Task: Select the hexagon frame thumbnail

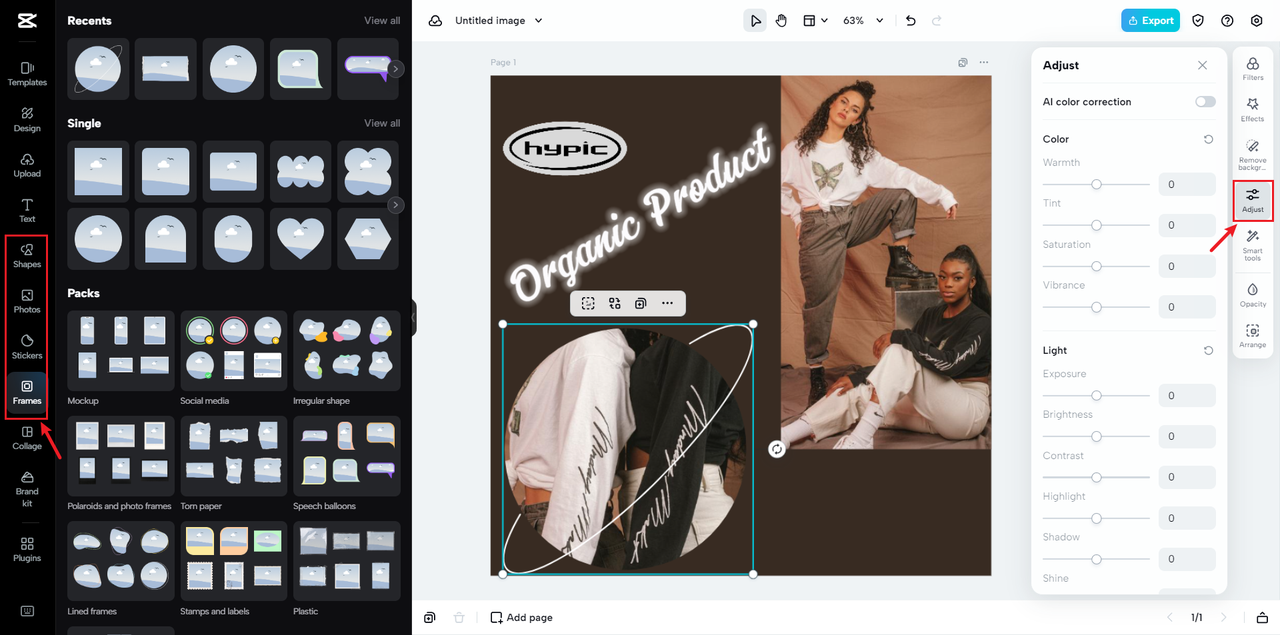Action: [x=367, y=239]
